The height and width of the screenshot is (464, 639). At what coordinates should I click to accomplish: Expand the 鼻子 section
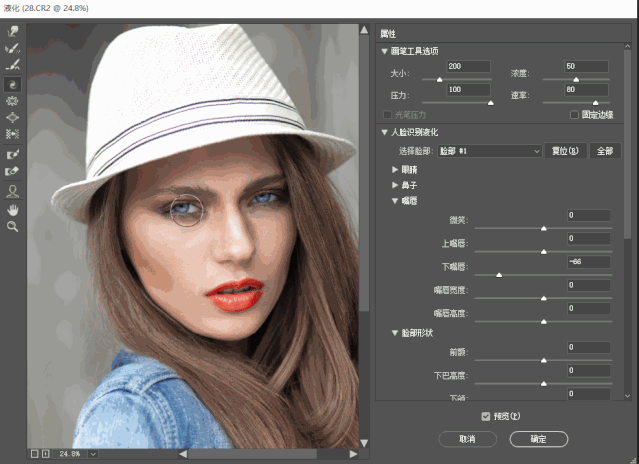pos(394,185)
